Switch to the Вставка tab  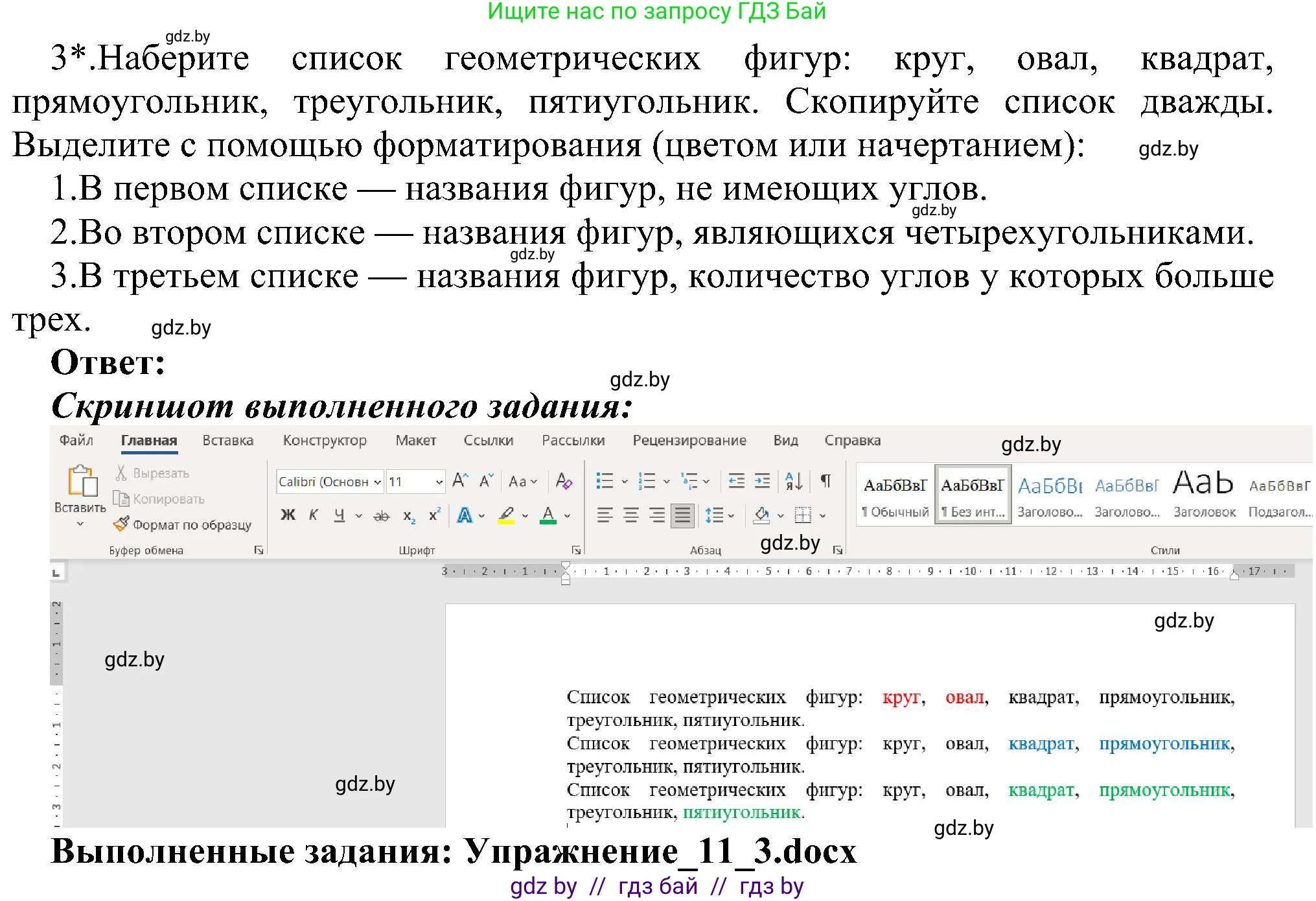227,440
